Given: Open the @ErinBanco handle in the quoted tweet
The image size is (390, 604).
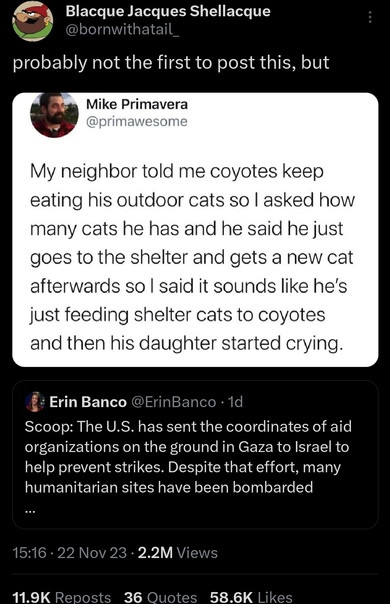Looking at the screenshot, I should 174,402.
